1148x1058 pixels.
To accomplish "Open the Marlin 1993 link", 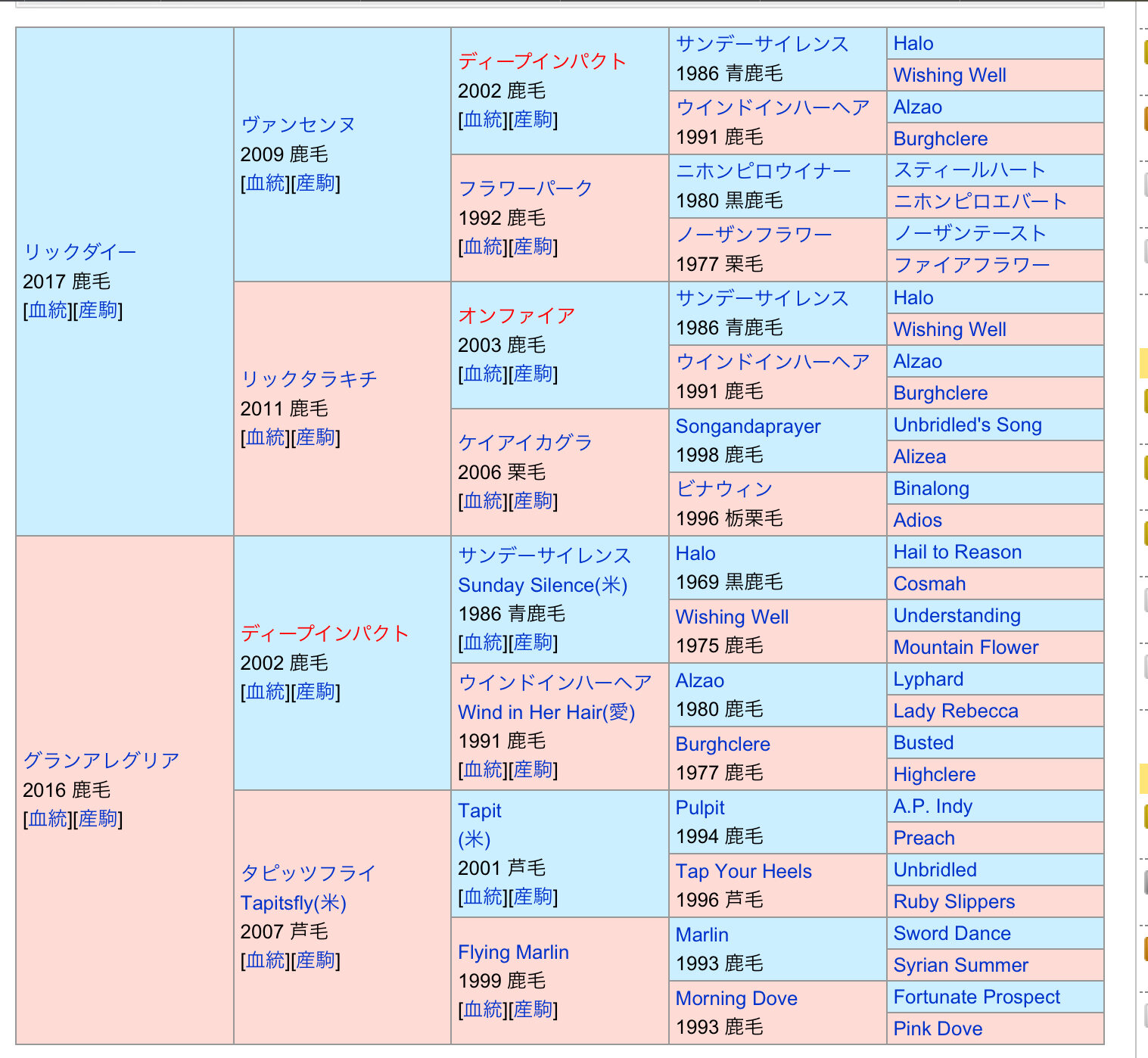I will click(702, 935).
